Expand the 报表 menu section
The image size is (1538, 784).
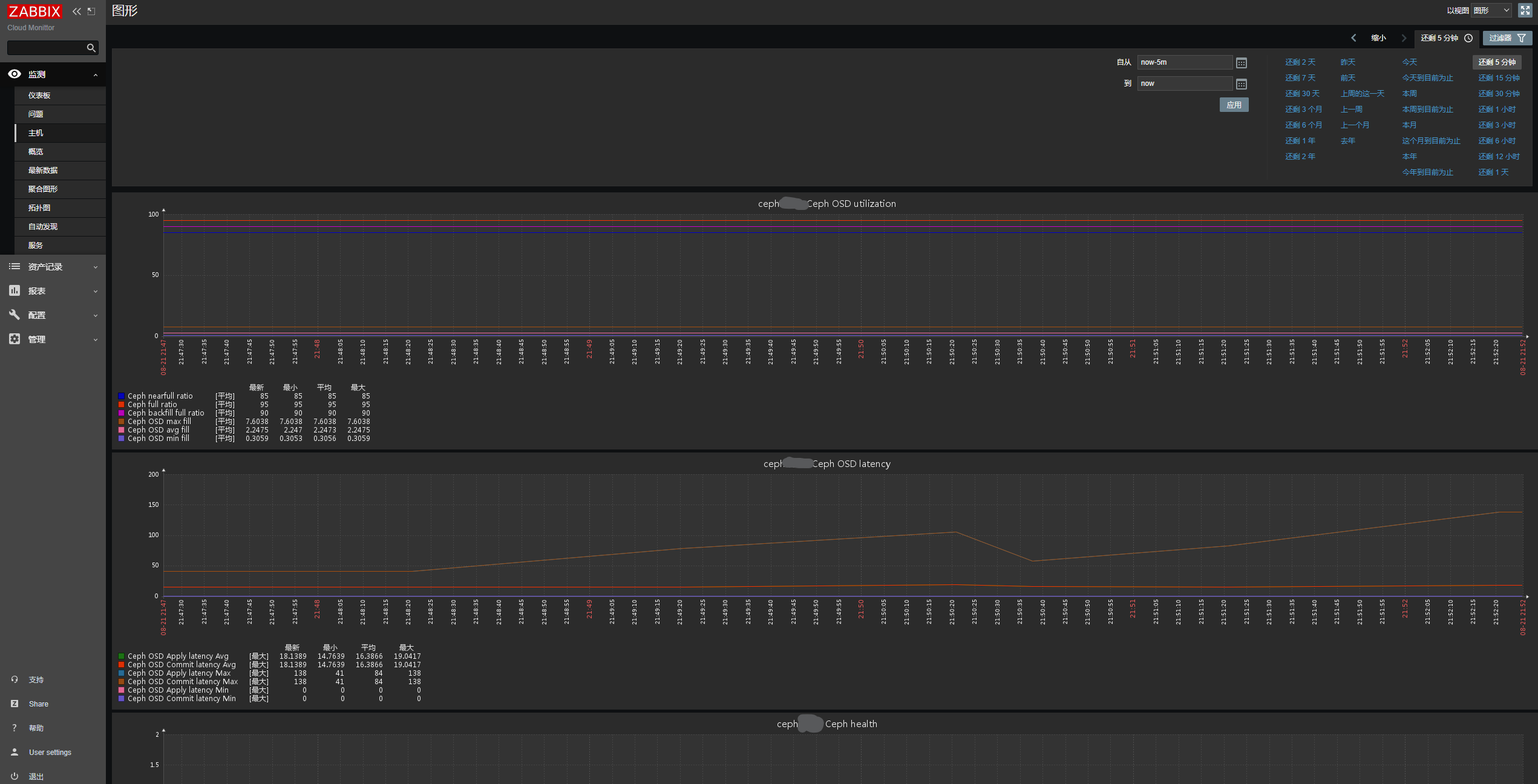96,291
